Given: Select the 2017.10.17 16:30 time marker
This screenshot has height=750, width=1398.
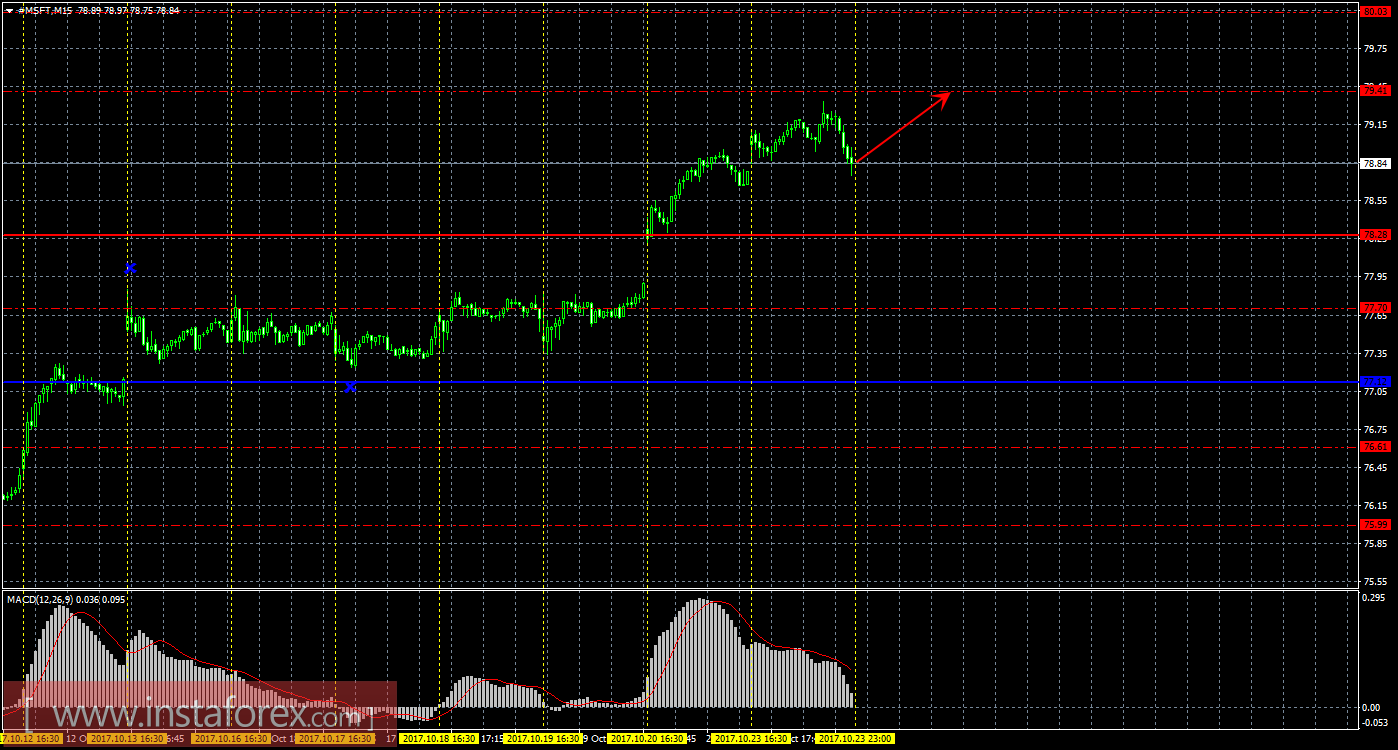Looking at the screenshot, I should point(335,739).
